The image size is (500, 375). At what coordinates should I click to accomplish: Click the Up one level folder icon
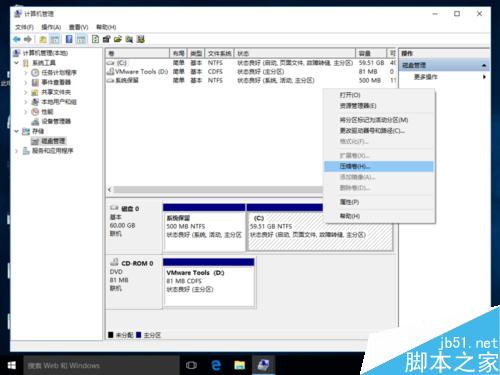tap(43, 39)
